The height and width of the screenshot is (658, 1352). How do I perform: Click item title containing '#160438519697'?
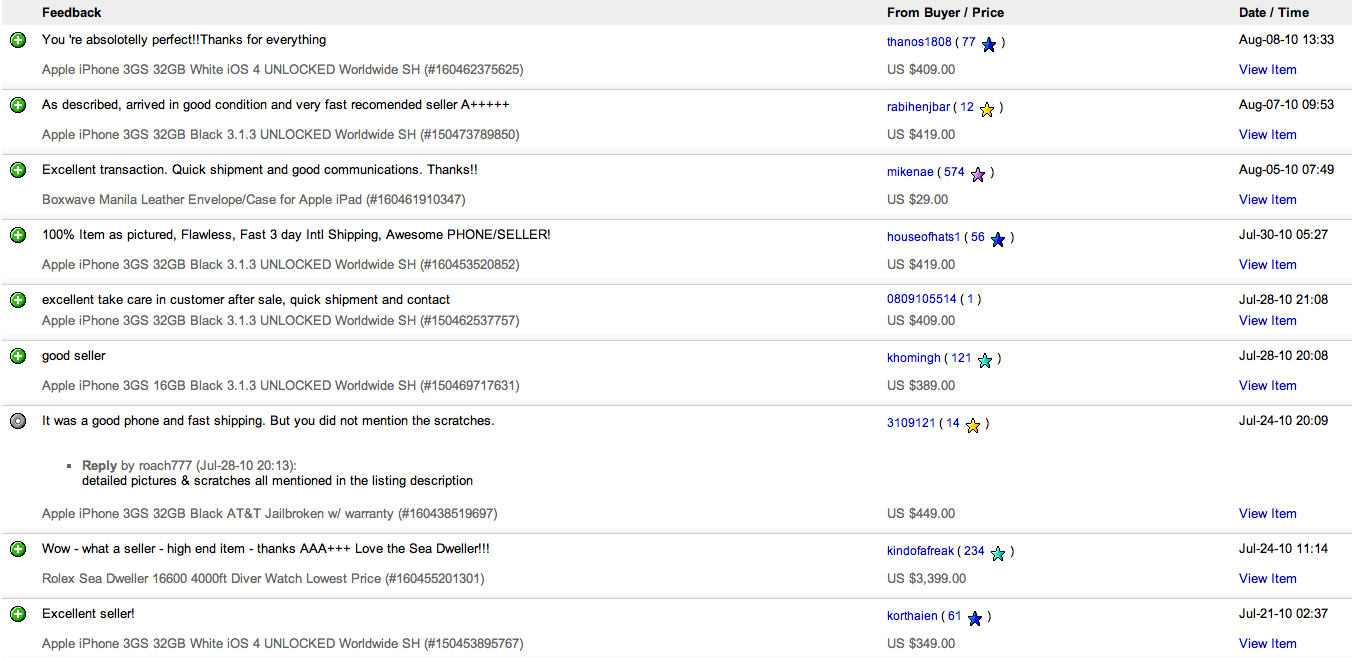(269, 514)
